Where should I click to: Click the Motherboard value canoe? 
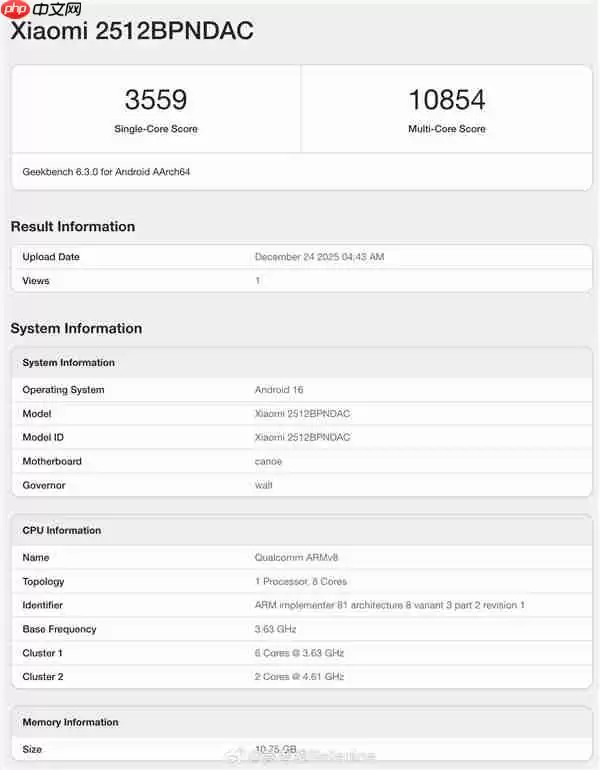(x=268, y=462)
